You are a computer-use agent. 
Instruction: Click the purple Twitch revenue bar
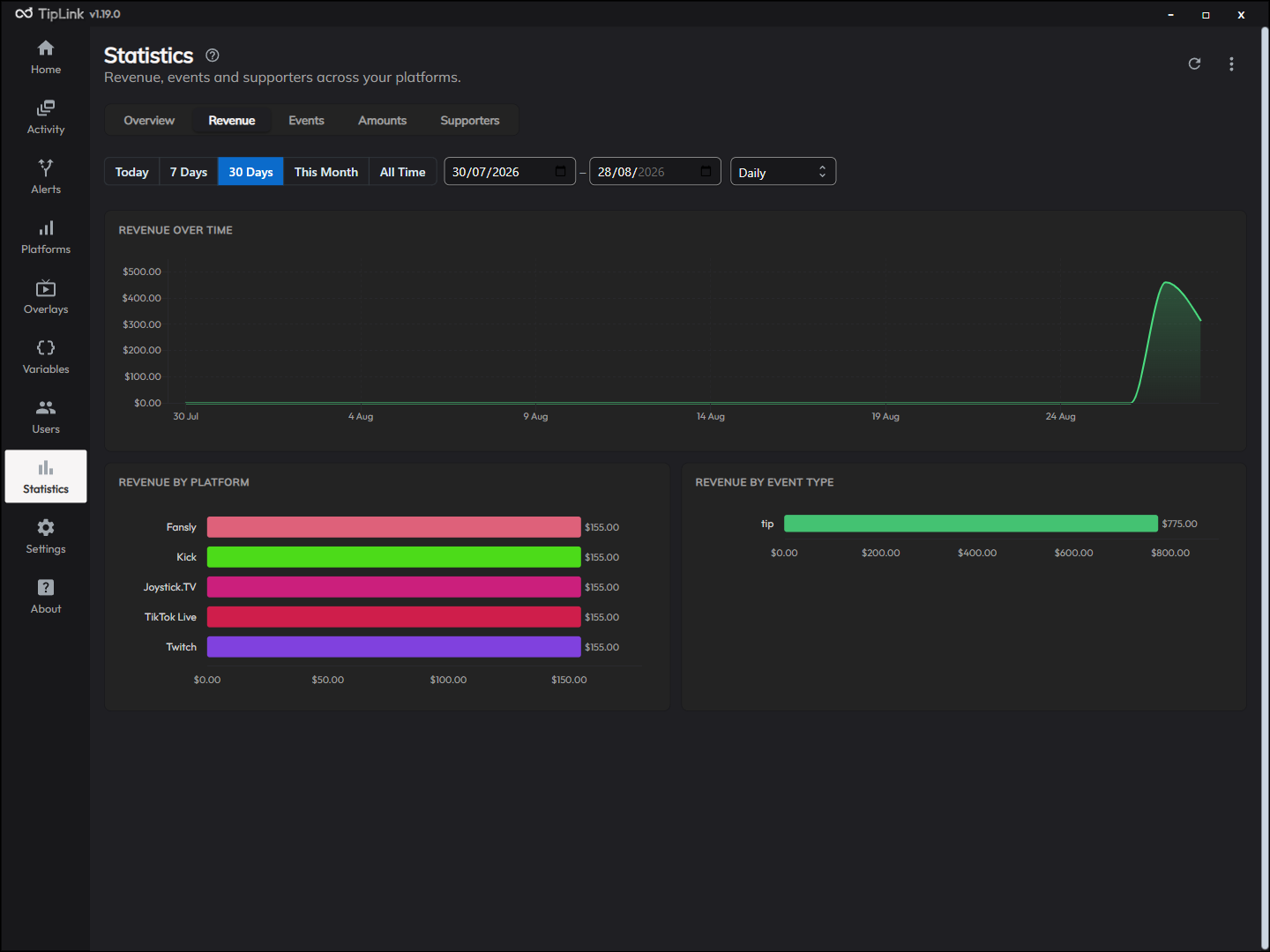pos(394,647)
